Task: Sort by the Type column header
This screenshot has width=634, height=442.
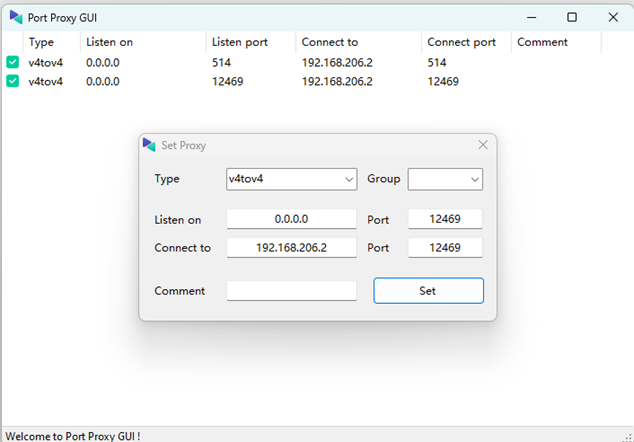Action: 42,42
